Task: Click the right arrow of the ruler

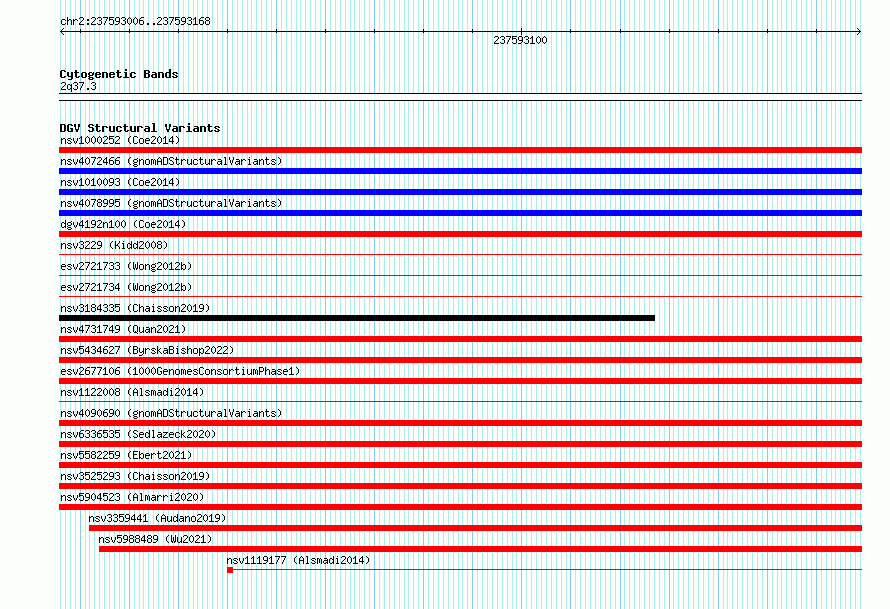Action: pos(859,32)
